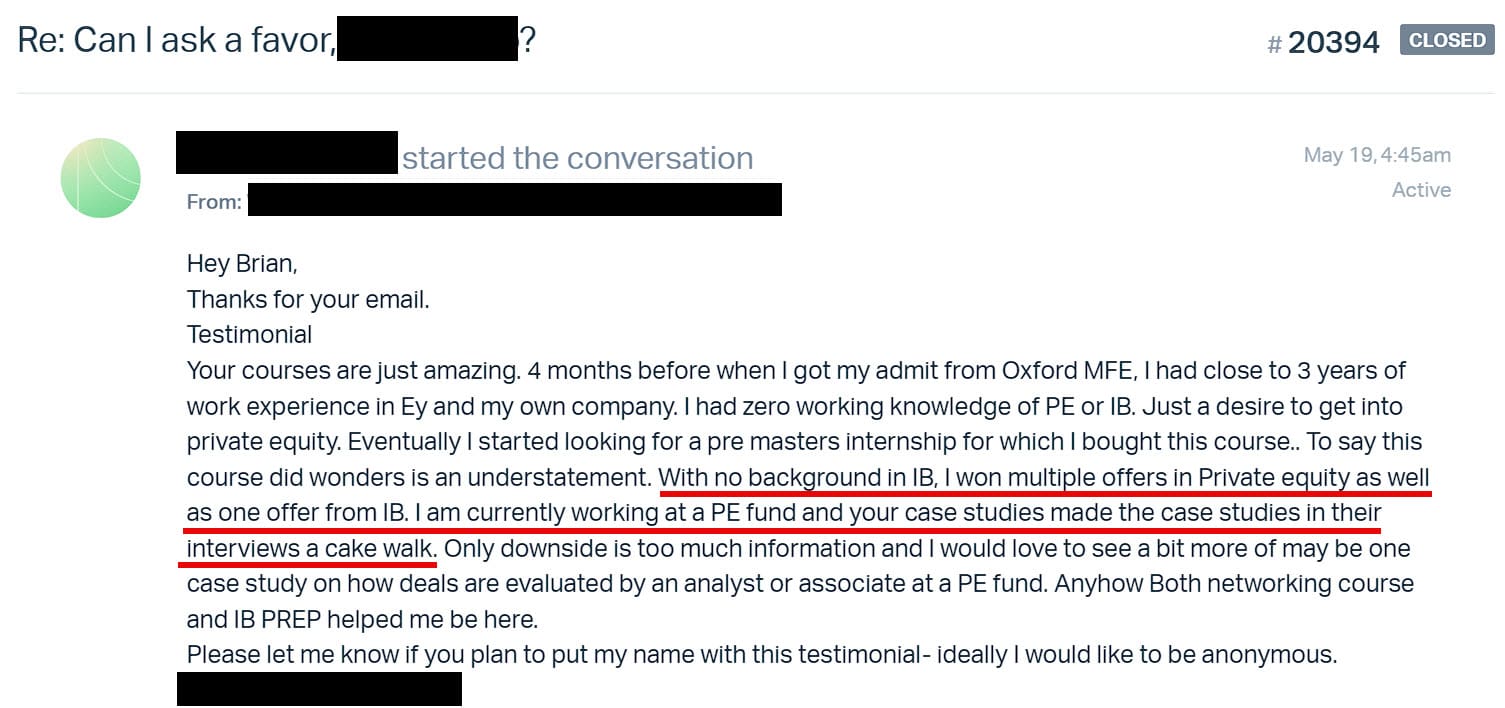Click the "Please let me know" closing line
1505x708 pixels.
[x=761, y=655]
